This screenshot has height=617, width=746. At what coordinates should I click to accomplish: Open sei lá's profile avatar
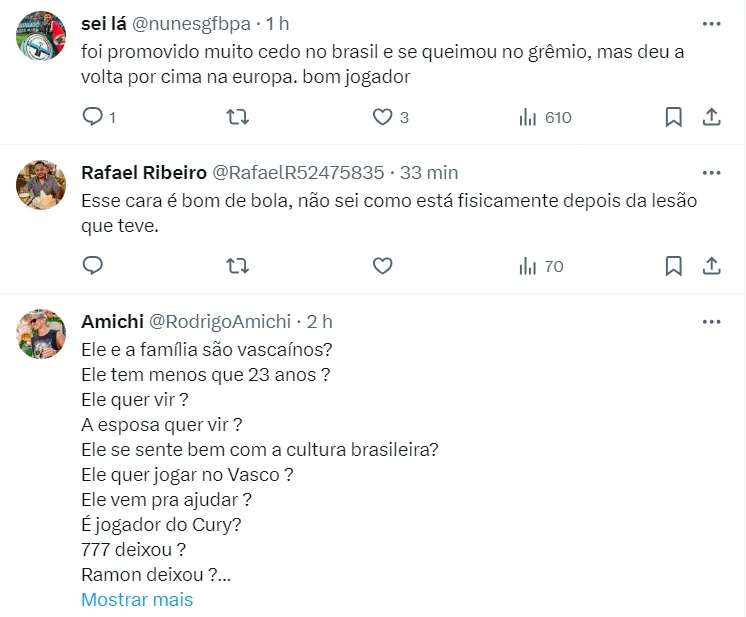[x=42, y=37]
